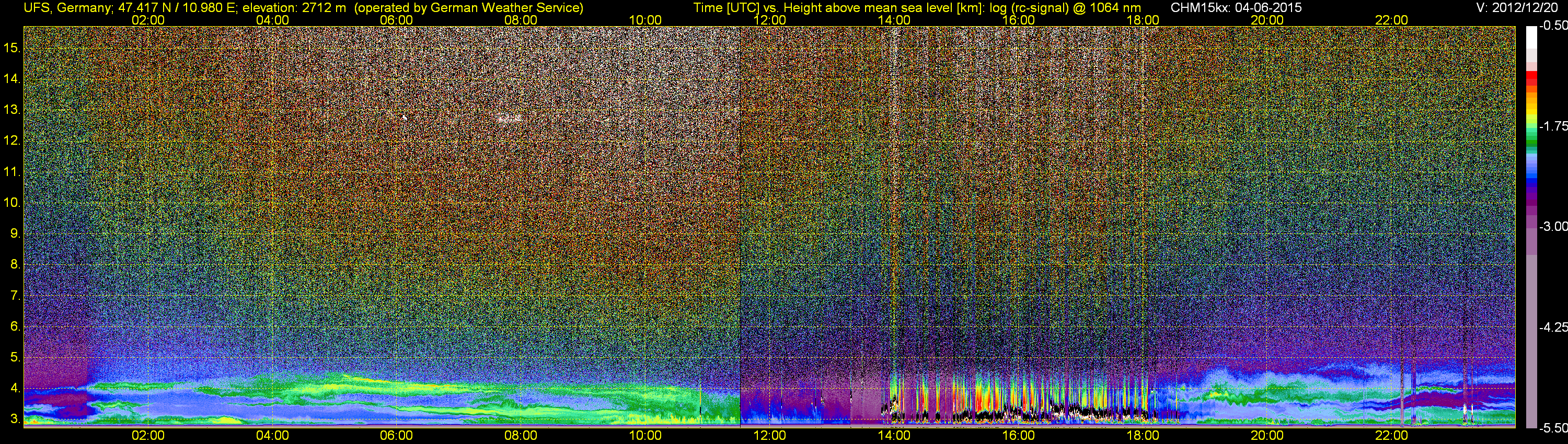The width and height of the screenshot is (1568, 444).
Task: Click the 14:00 label on top axis
Action: tap(894, 20)
